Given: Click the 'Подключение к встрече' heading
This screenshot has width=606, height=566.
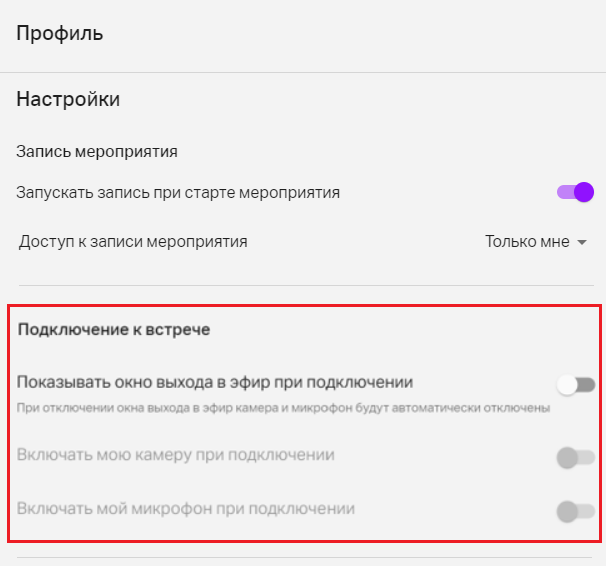Looking at the screenshot, I should click(x=114, y=330).
